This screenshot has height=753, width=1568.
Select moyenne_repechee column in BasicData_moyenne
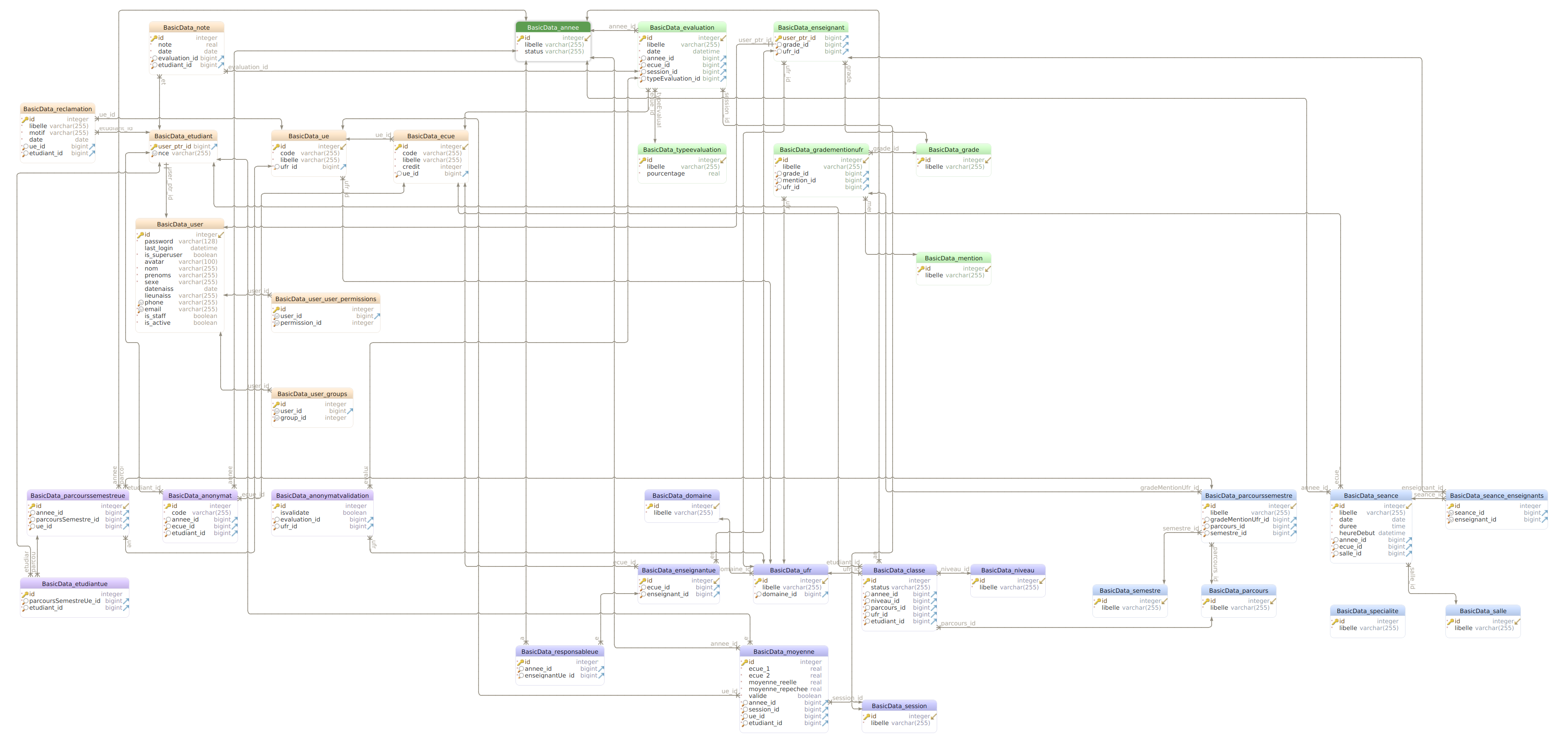pos(777,689)
